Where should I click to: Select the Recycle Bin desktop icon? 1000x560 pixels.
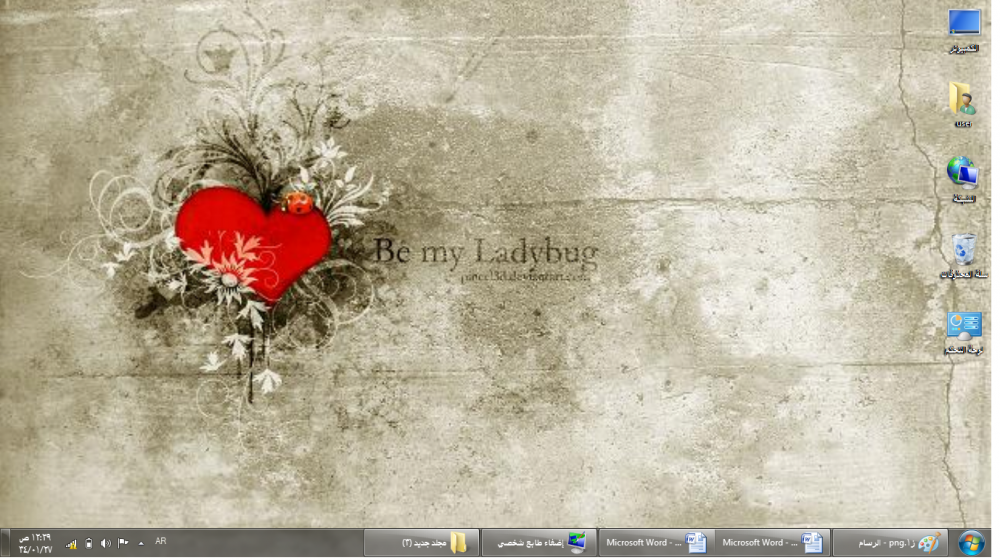[963, 253]
